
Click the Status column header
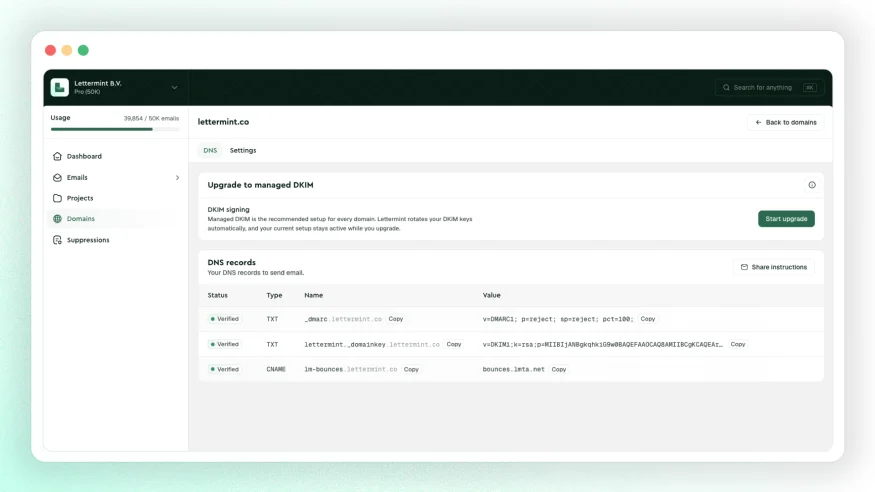pos(218,295)
